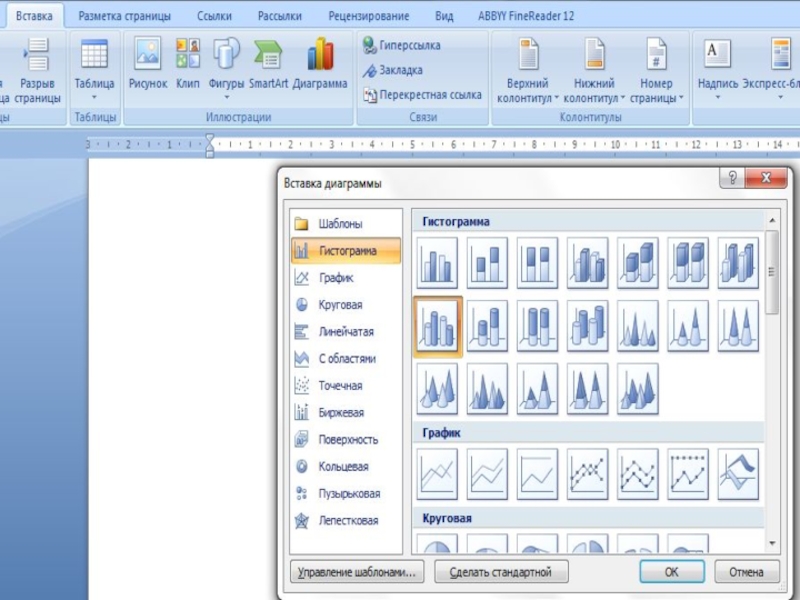Click the Отмена cancel button
The width and height of the screenshot is (800, 600).
pyautogui.click(x=746, y=571)
